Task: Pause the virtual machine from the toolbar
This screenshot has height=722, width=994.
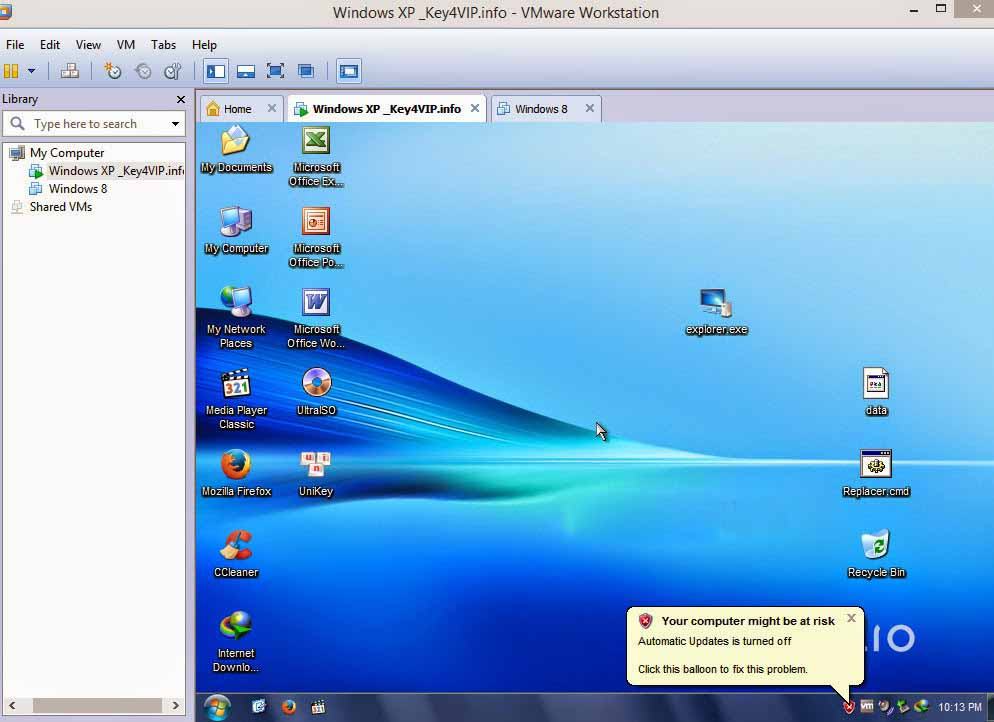Action: click(x=11, y=71)
